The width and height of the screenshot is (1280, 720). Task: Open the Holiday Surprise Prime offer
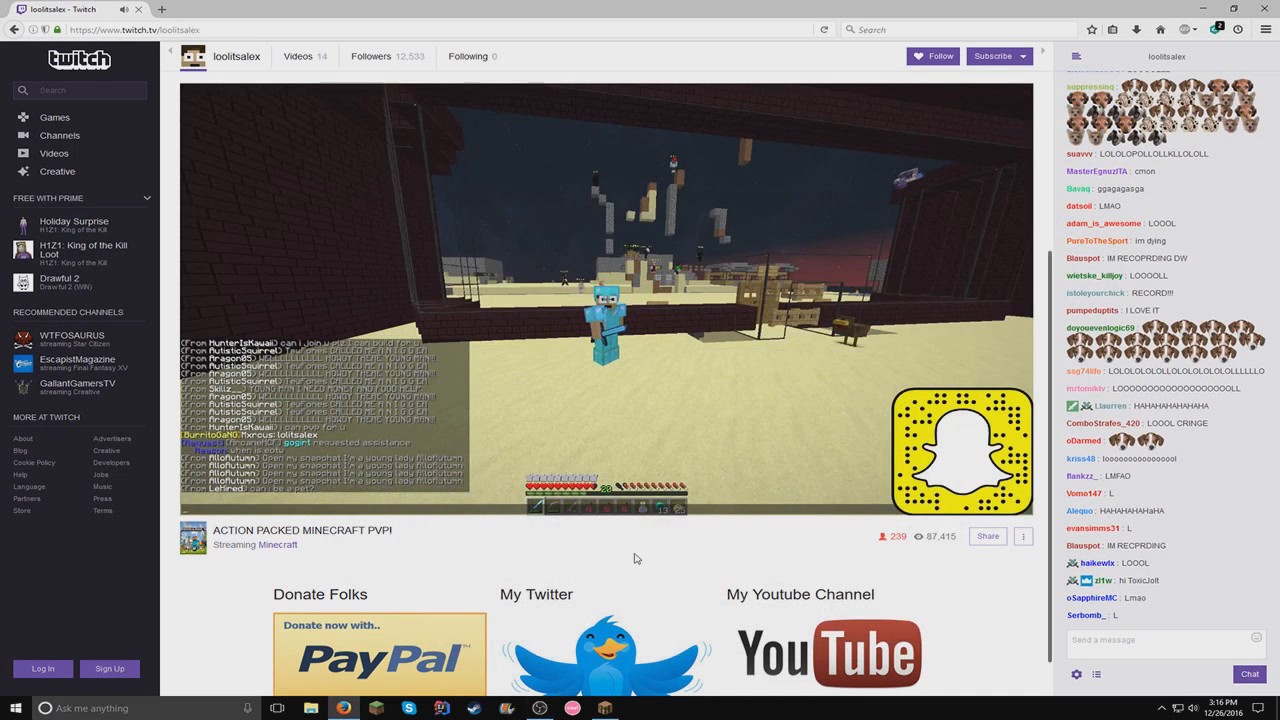coord(74,225)
